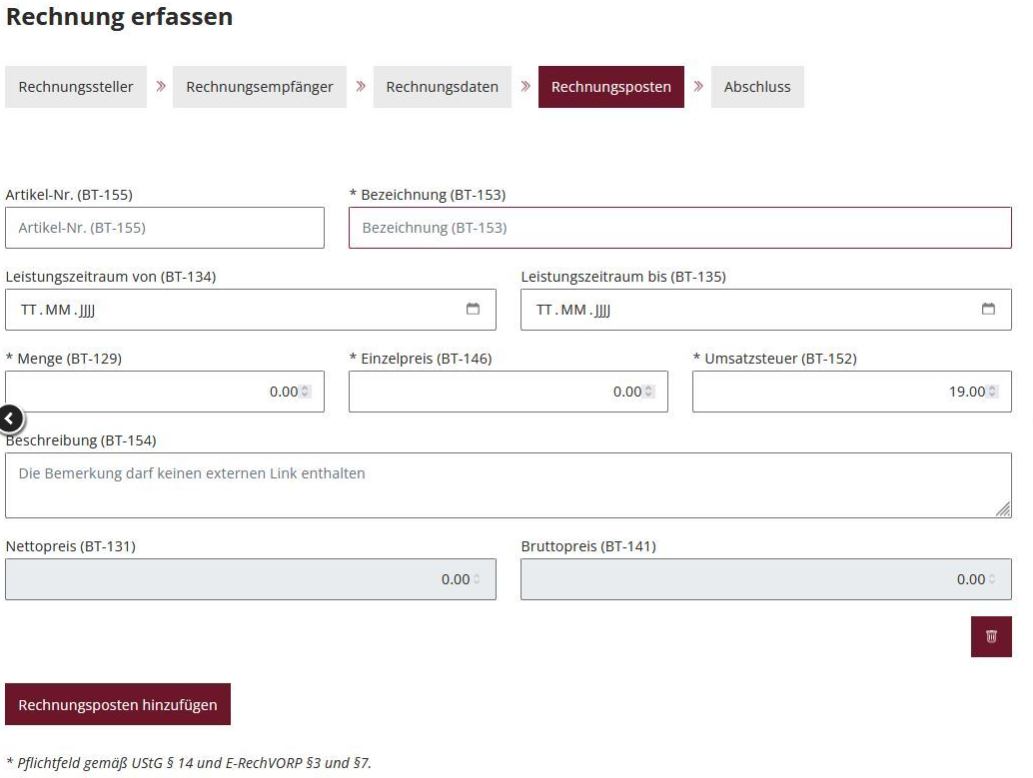Open calendar picker for Leistungszeitraum bis

click(x=988, y=309)
